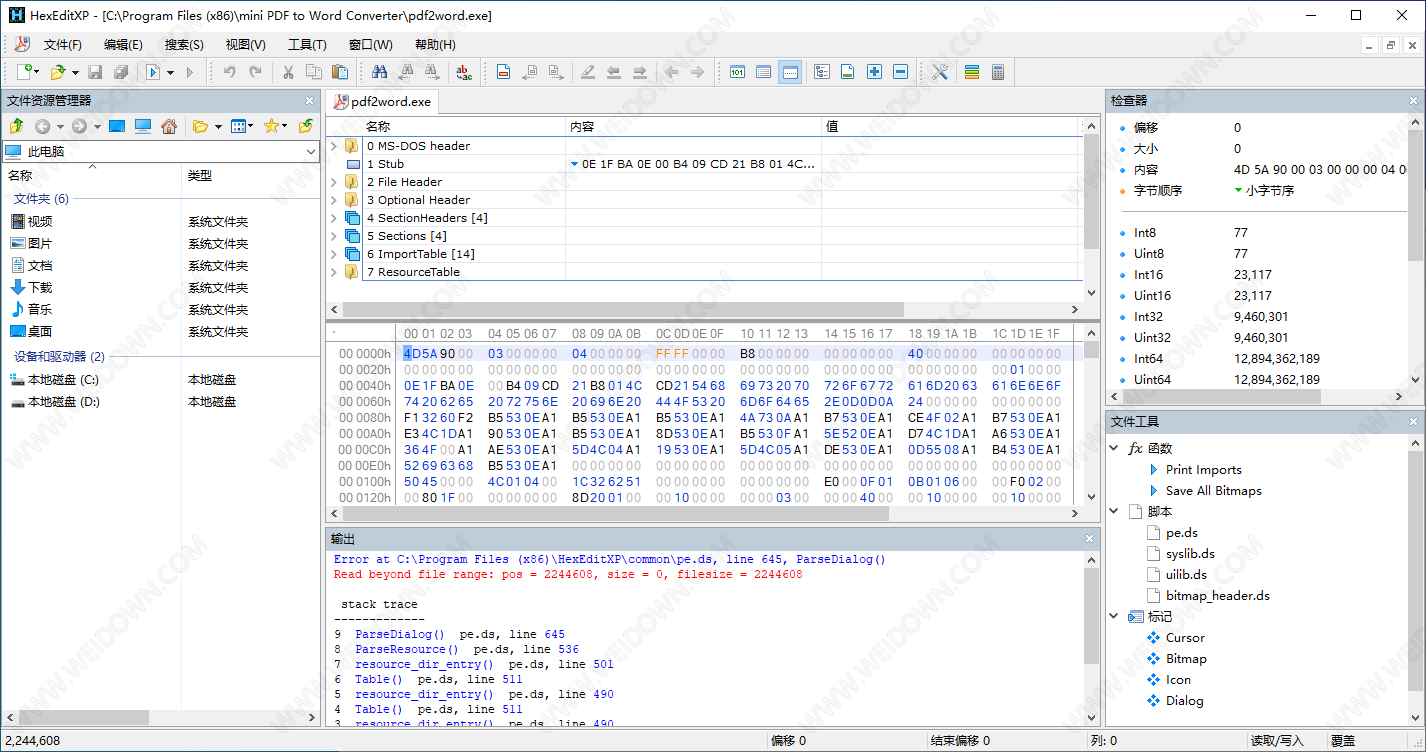Image resolution: width=1426 pixels, height=752 pixels.
Task: Open dropdown arrow next to New file icon
Action: 37,72
